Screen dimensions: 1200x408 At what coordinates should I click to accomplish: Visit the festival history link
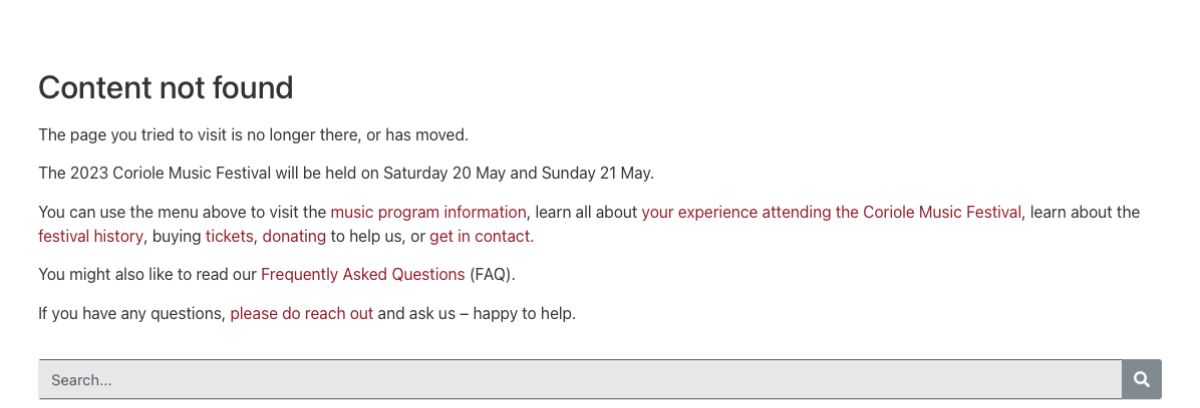click(91, 237)
